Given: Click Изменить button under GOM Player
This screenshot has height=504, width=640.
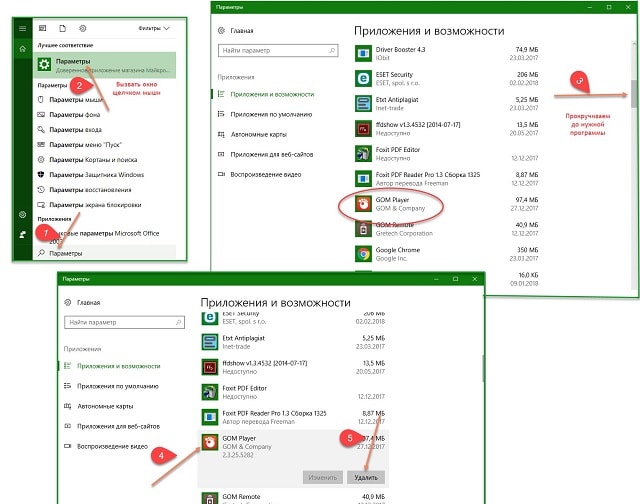Looking at the screenshot, I should (x=323, y=477).
